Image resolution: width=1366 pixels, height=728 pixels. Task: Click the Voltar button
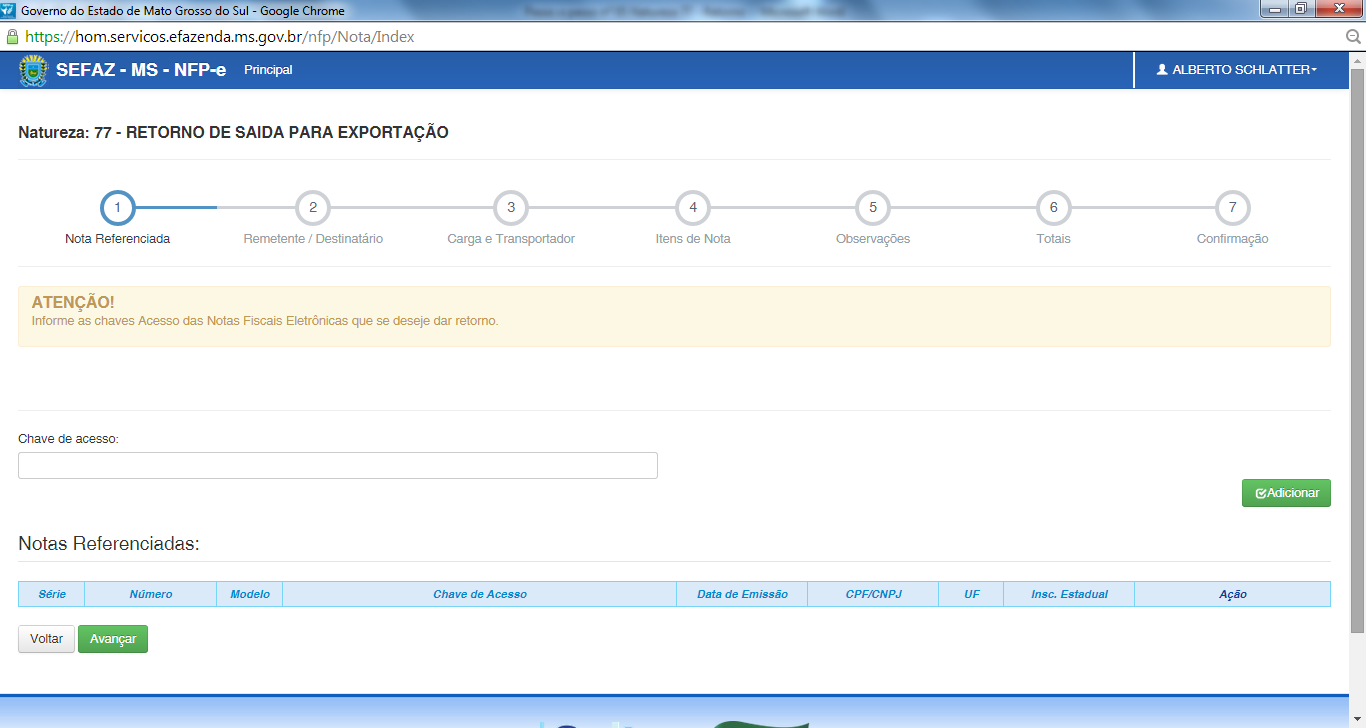[x=46, y=639]
